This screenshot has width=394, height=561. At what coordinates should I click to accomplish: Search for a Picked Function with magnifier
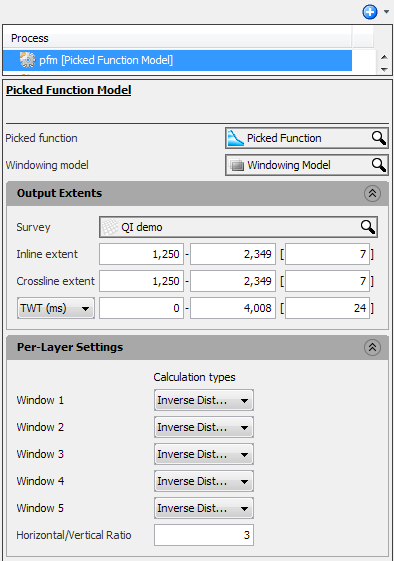379,138
